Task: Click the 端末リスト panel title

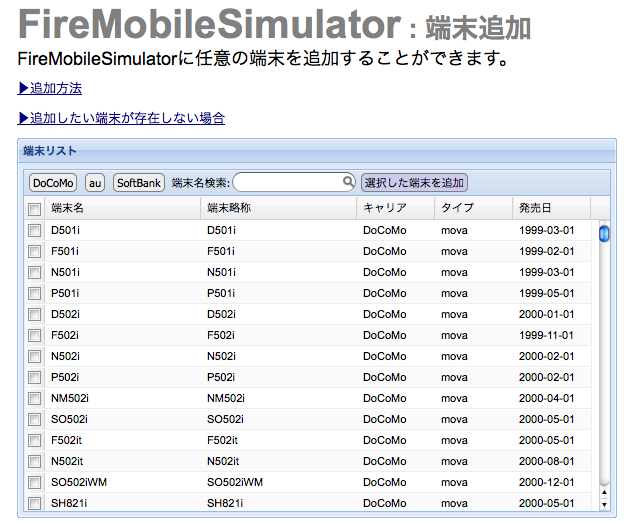Action: tap(50, 151)
